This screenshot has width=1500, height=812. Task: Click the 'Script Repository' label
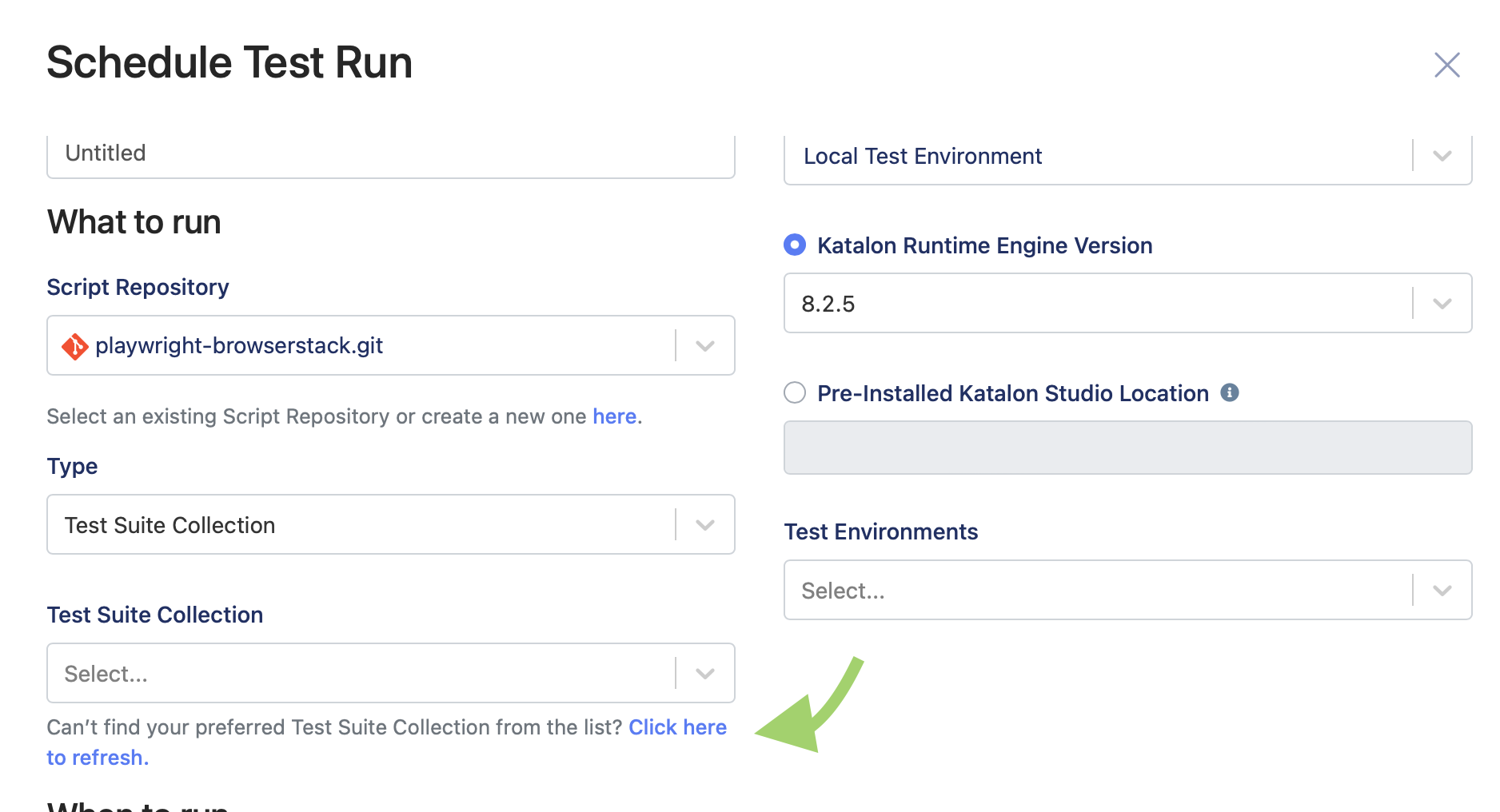click(138, 287)
